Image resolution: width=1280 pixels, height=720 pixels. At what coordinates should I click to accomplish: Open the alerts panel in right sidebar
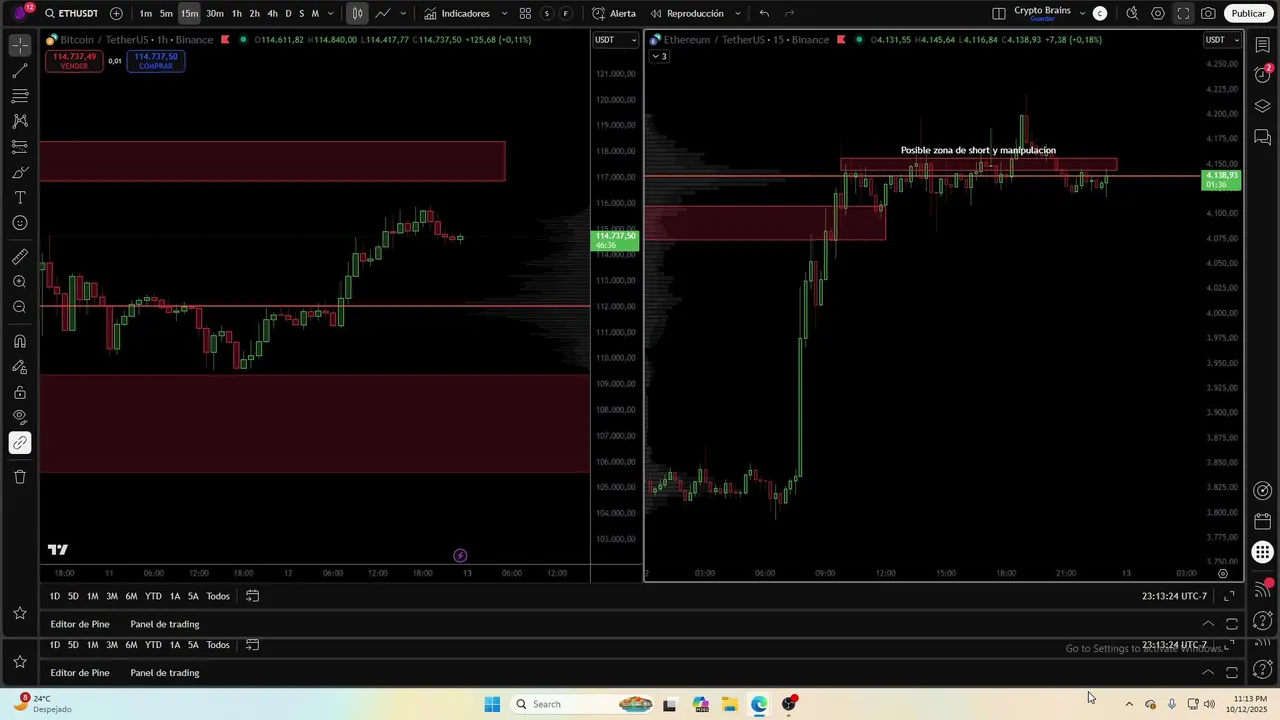(x=1263, y=75)
